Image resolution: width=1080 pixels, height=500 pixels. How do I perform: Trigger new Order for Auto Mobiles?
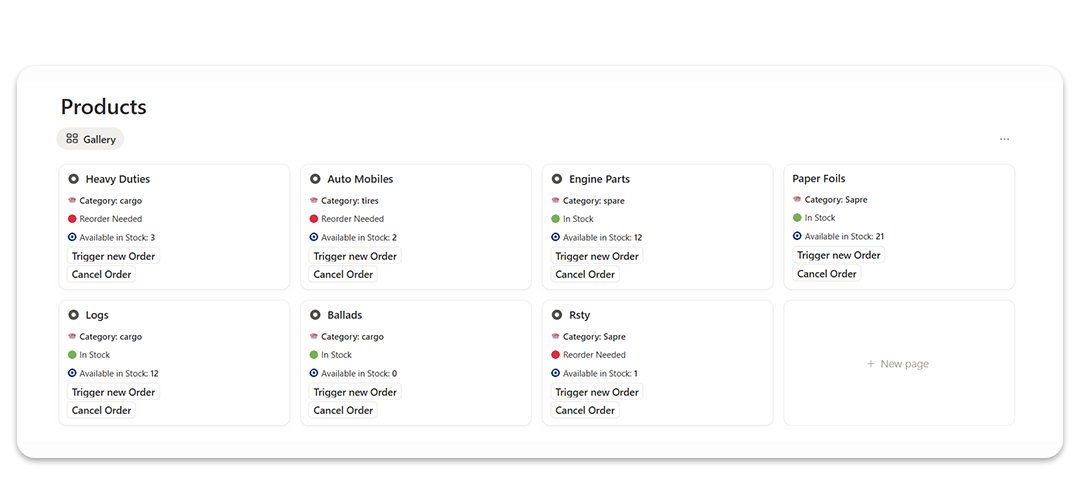pos(355,256)
